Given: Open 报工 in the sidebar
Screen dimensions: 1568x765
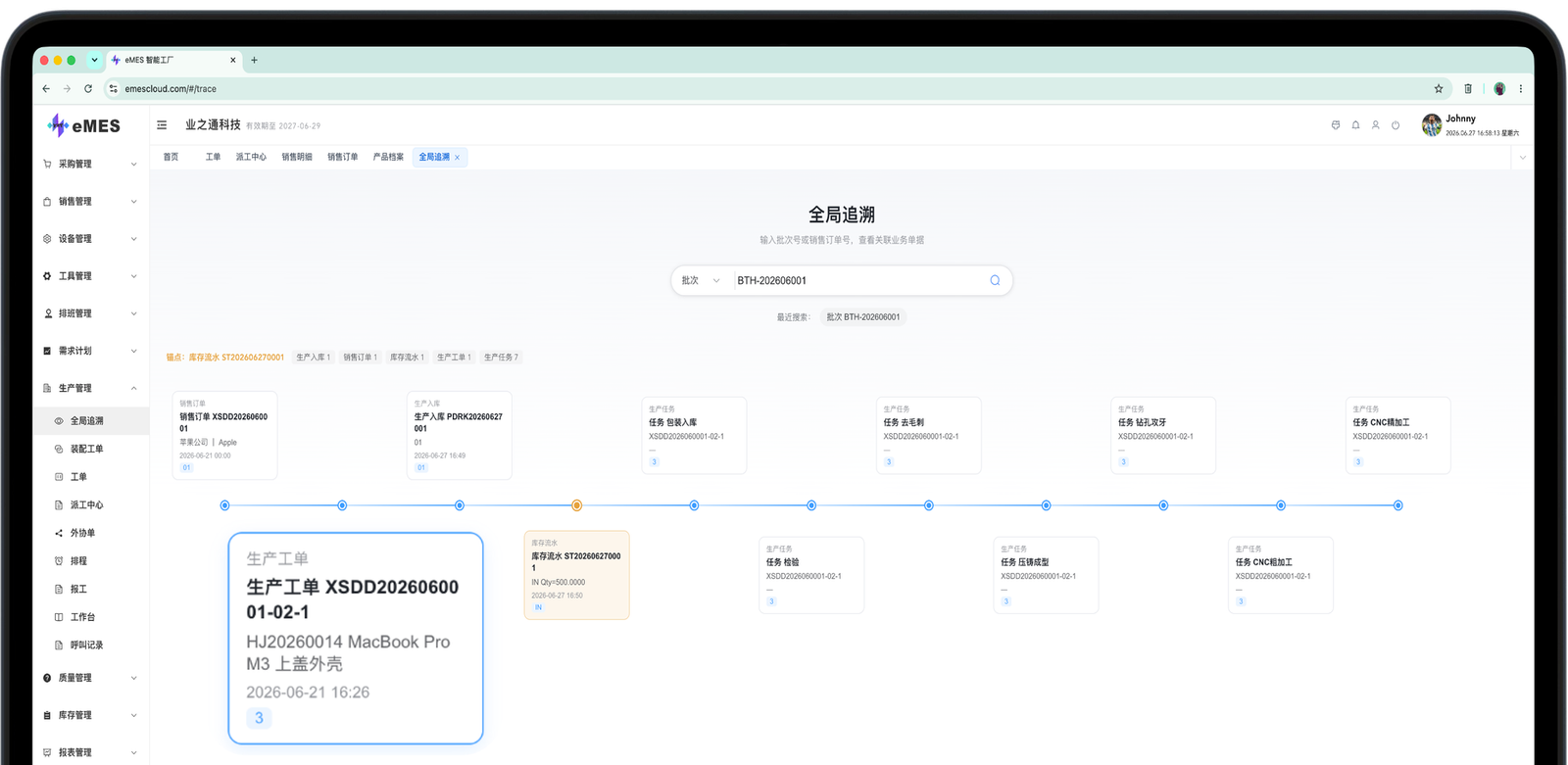Looking at the screenshot, I should point(91,590).
